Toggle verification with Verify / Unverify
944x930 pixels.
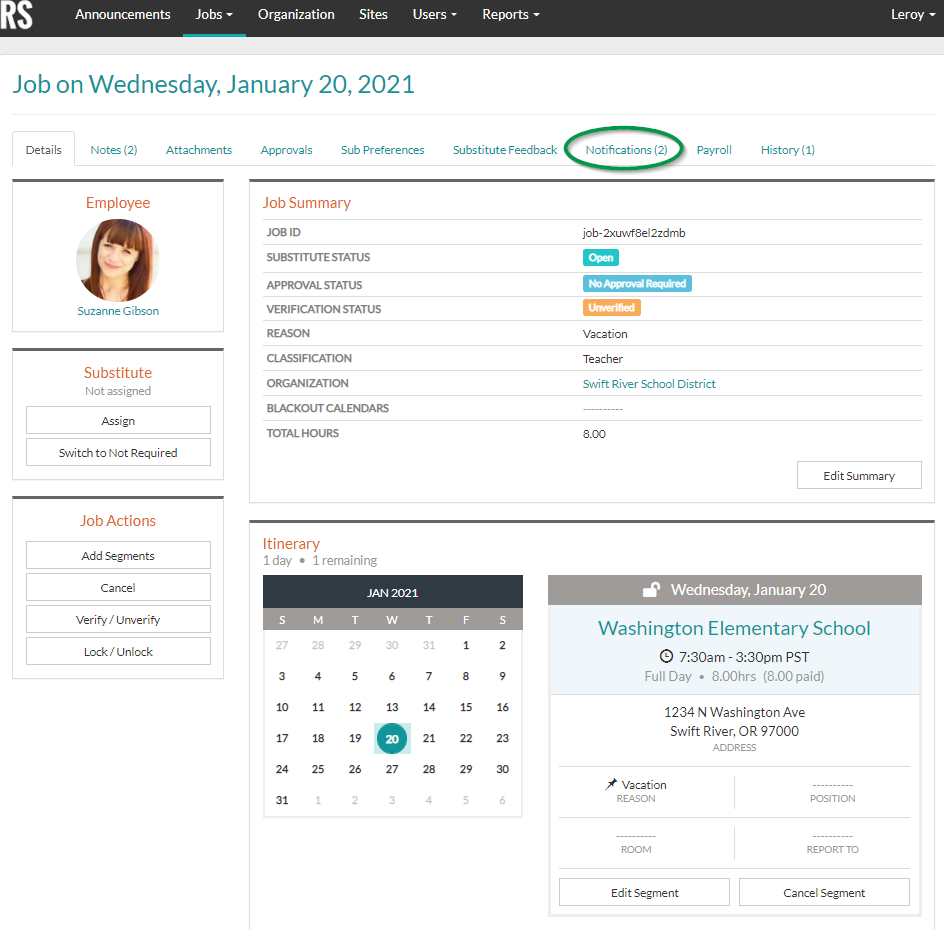pos(118,619)
